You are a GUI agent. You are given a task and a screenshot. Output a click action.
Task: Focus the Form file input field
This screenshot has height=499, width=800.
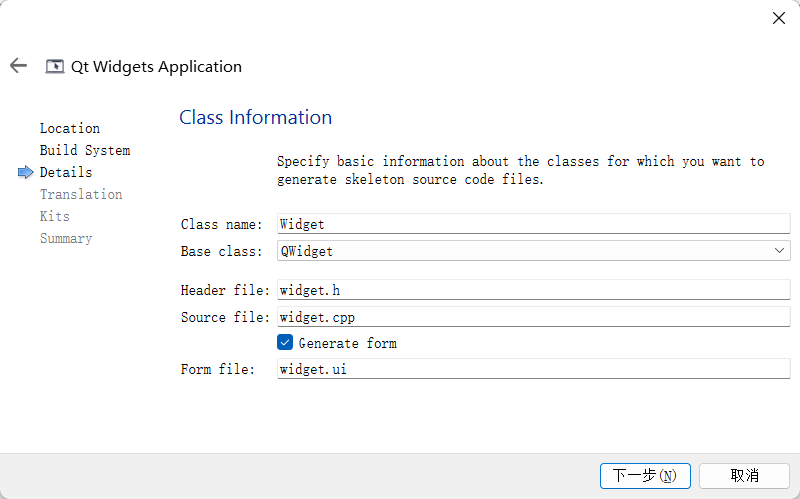(x=534, y=369)
